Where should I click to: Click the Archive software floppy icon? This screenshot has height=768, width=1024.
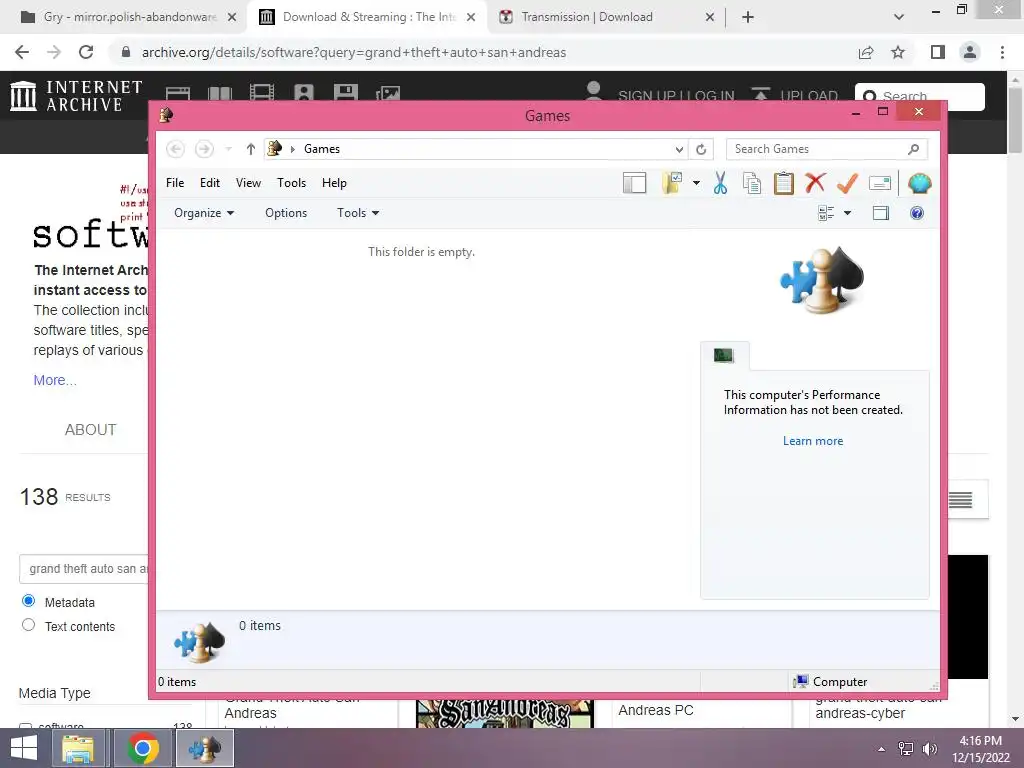[345, 93]
